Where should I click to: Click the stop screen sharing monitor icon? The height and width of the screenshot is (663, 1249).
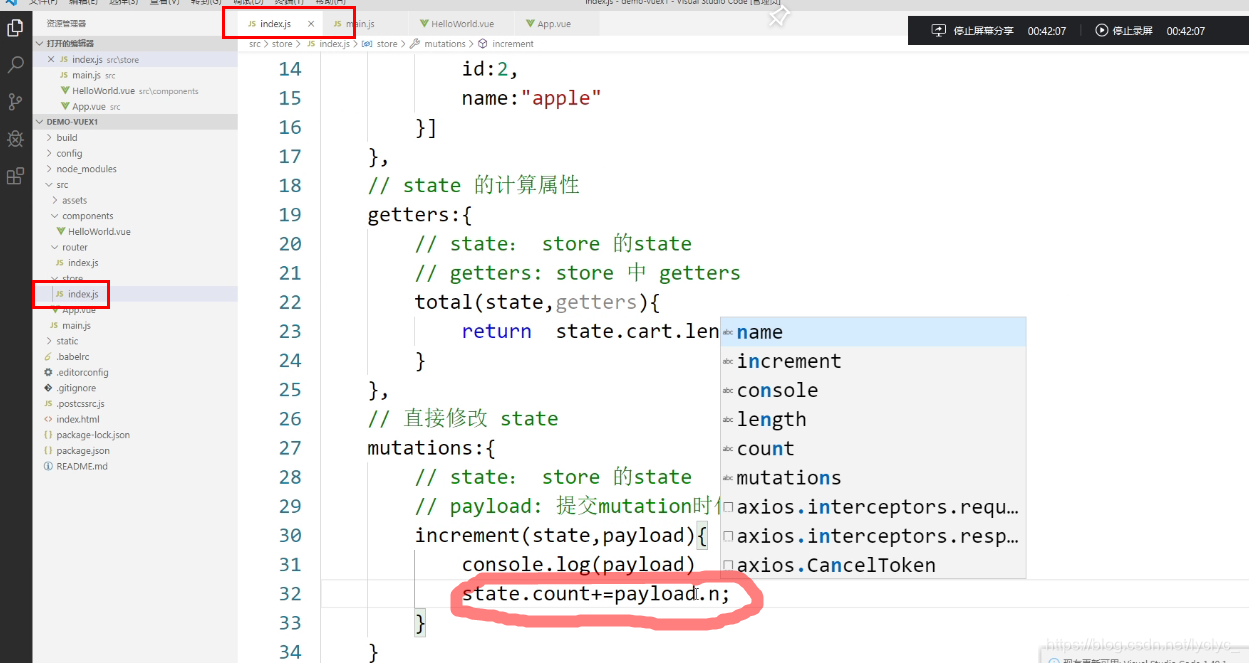click(x=938, y=31)
